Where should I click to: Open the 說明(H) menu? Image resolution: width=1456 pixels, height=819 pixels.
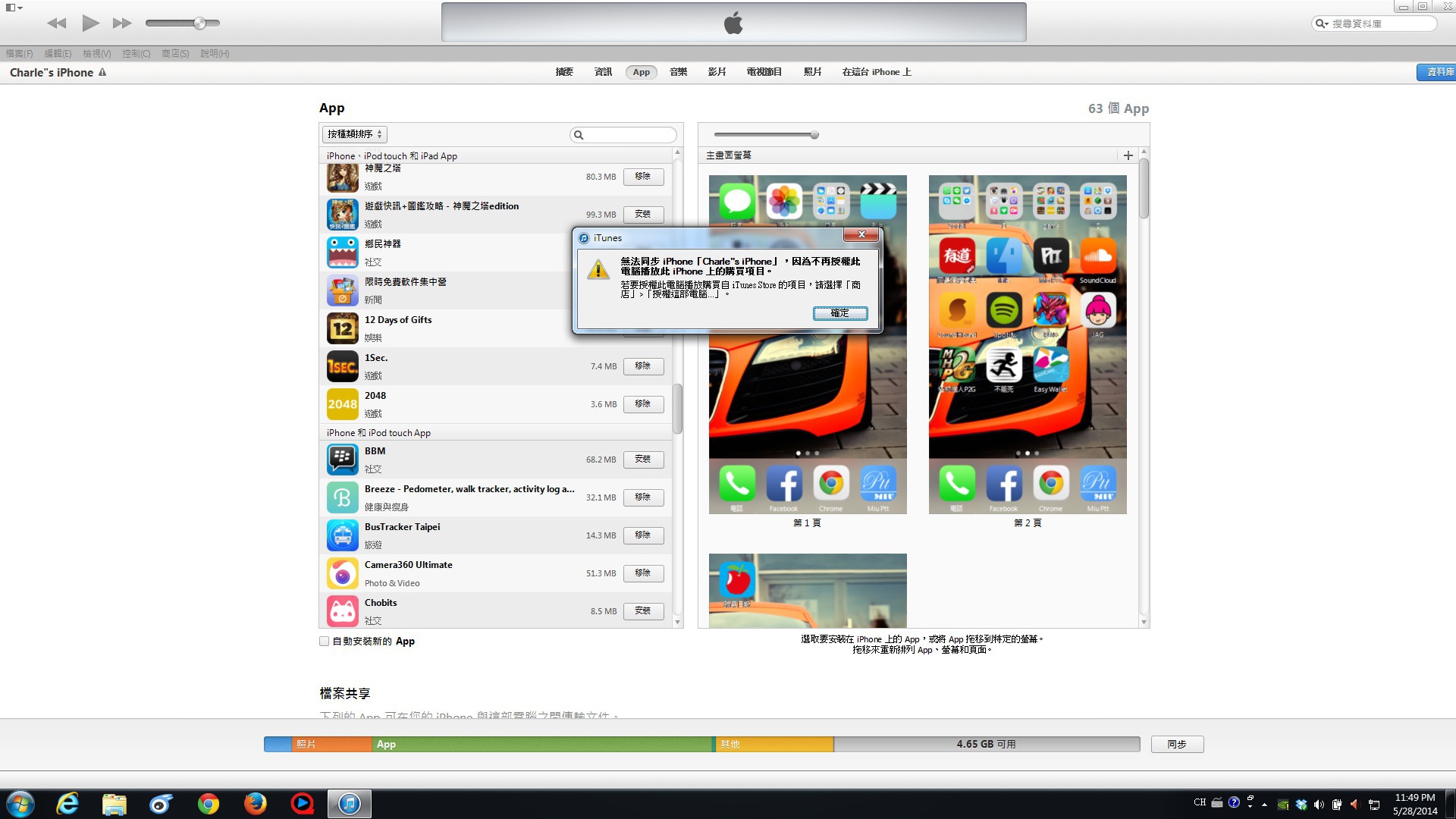pos(215,54)
